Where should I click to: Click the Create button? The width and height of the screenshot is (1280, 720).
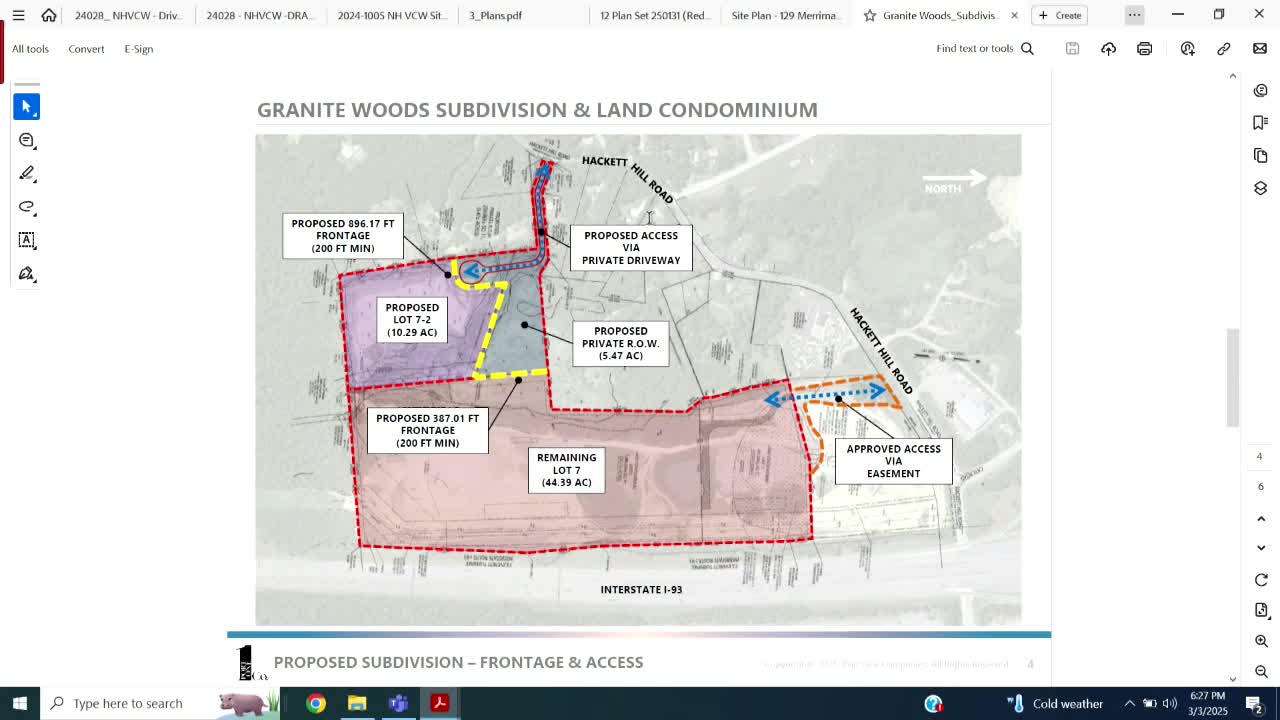[x=1060, y=15]
